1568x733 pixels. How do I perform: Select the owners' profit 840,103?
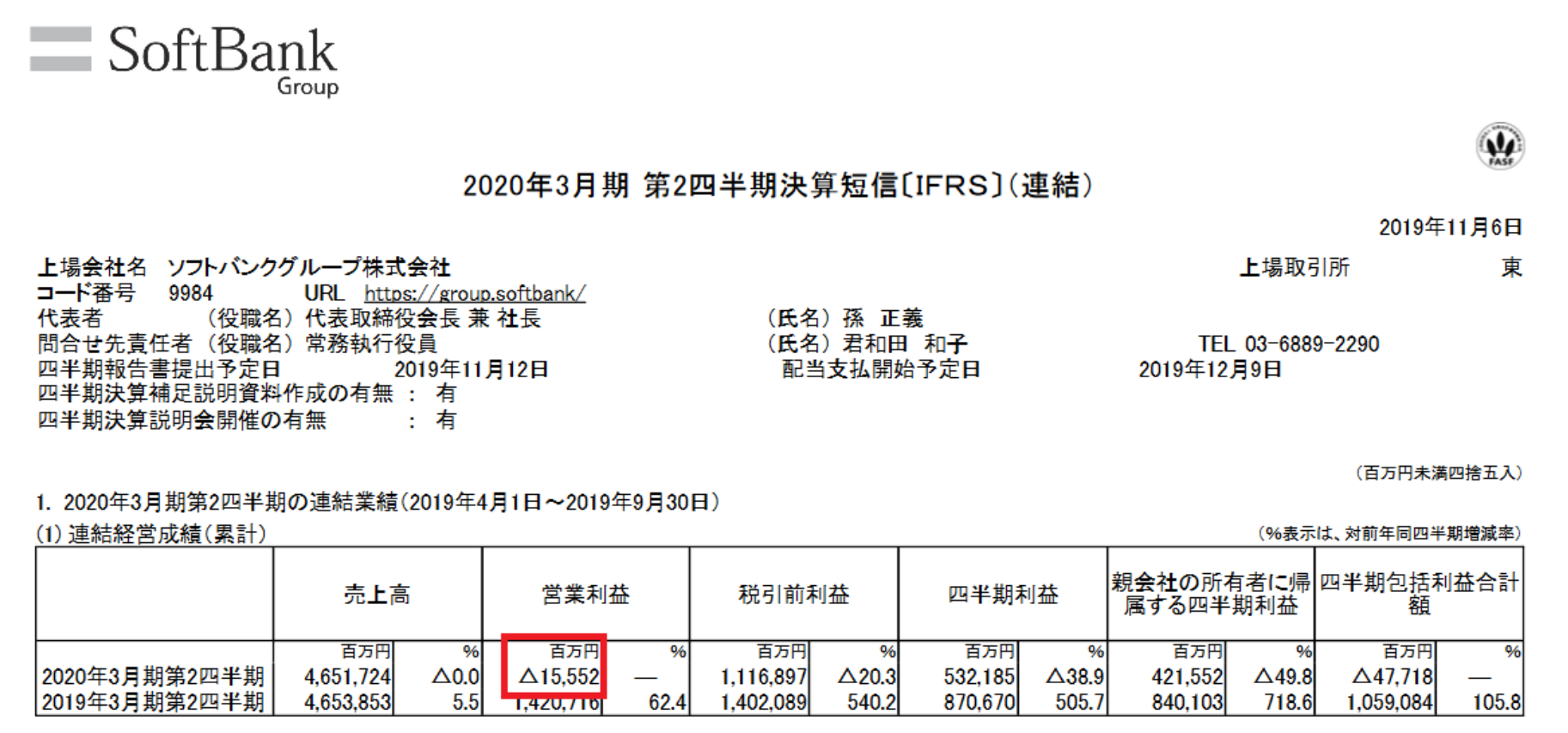pos(1187,703)
